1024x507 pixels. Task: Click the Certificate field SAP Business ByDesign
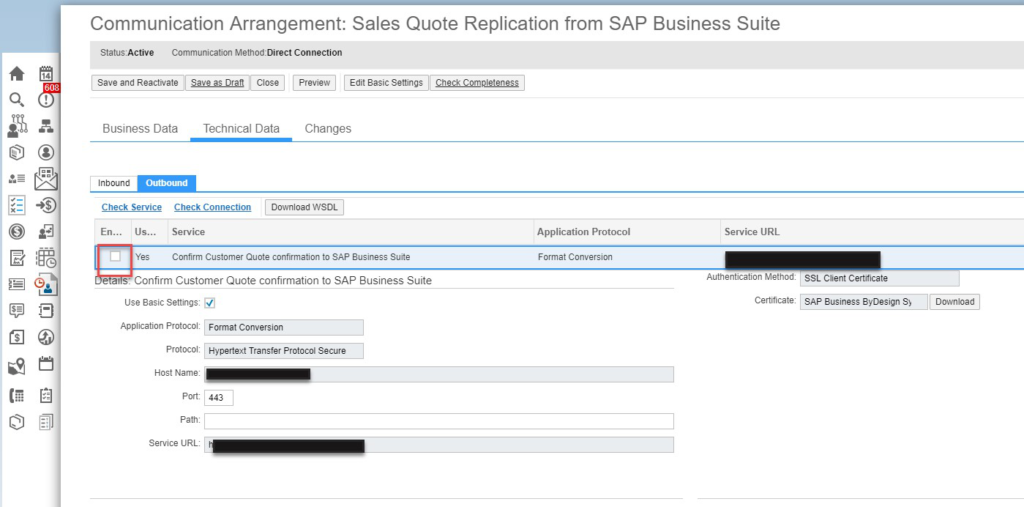pos(863,302)
